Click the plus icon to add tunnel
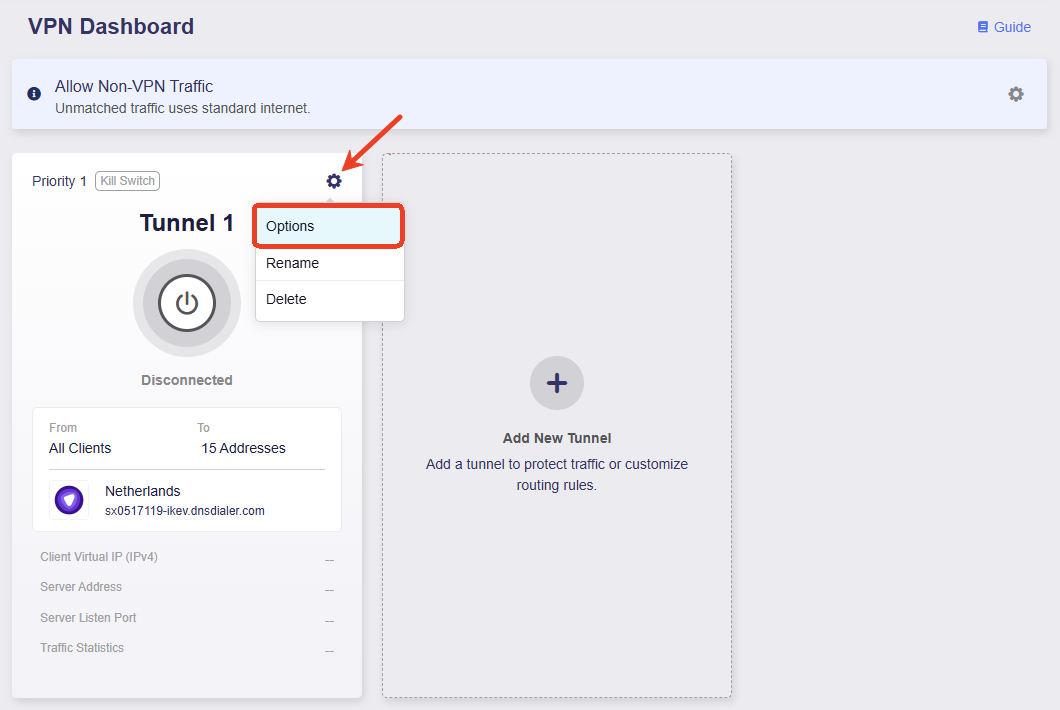1060x710 pixels. click(556, 383)
